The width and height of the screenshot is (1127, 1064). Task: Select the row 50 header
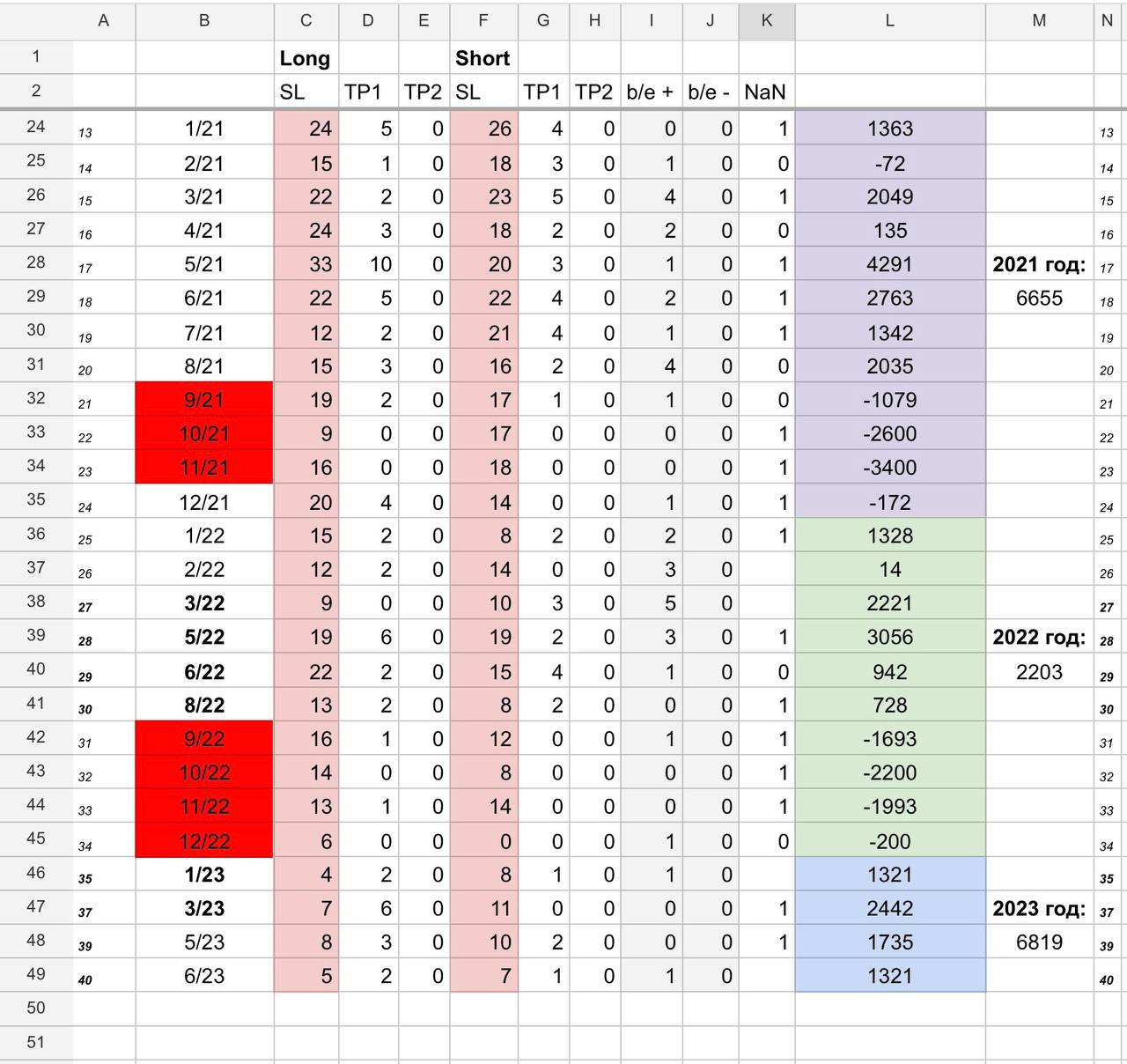tap(36, 1008)
